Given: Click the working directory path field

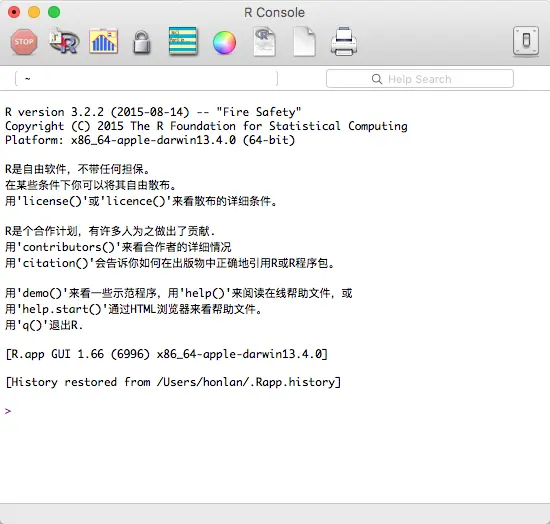Looking at the screenshot, I should (147, 79).
